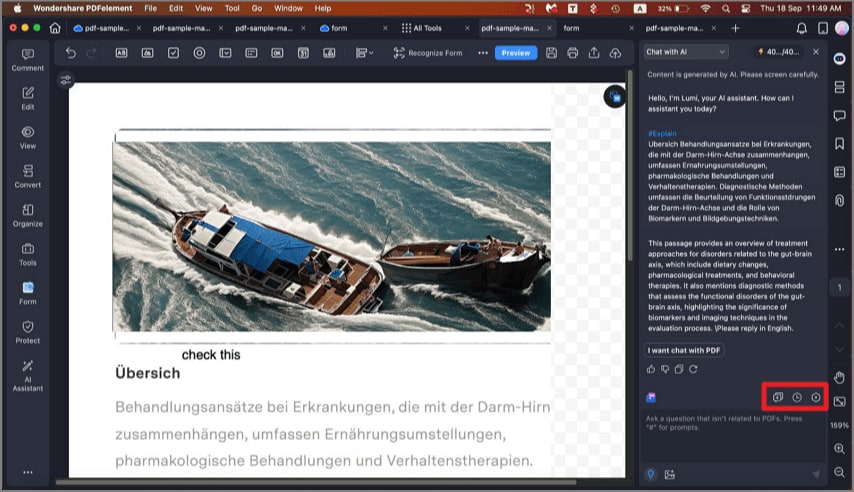This screenshot has height=492, width=854.
Task: Open the File menu
Action: coord(150,8)
